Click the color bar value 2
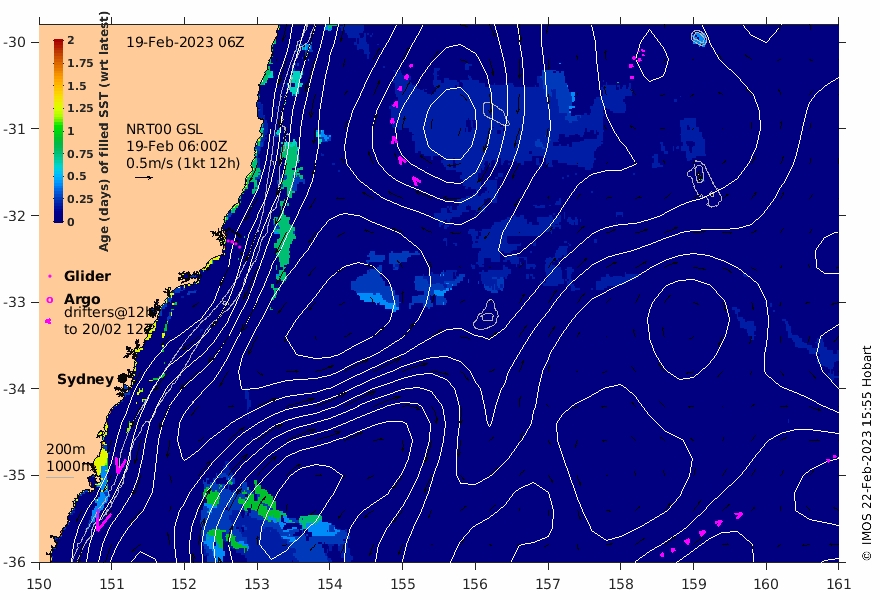The height and width of the screenshot is (600, 880). click(x=71, y=40)
